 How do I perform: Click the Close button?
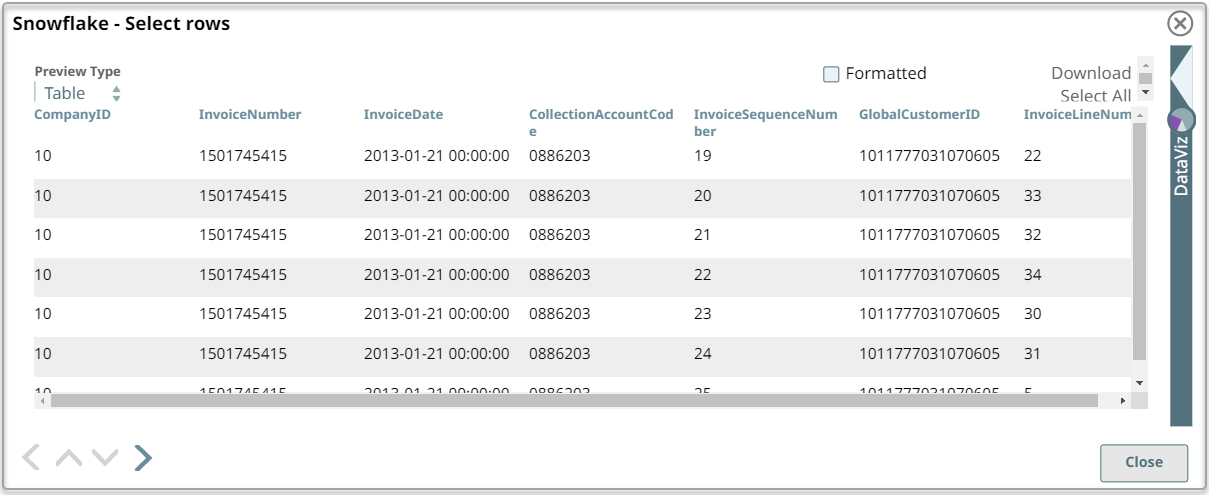click(x=1144, y=462)
